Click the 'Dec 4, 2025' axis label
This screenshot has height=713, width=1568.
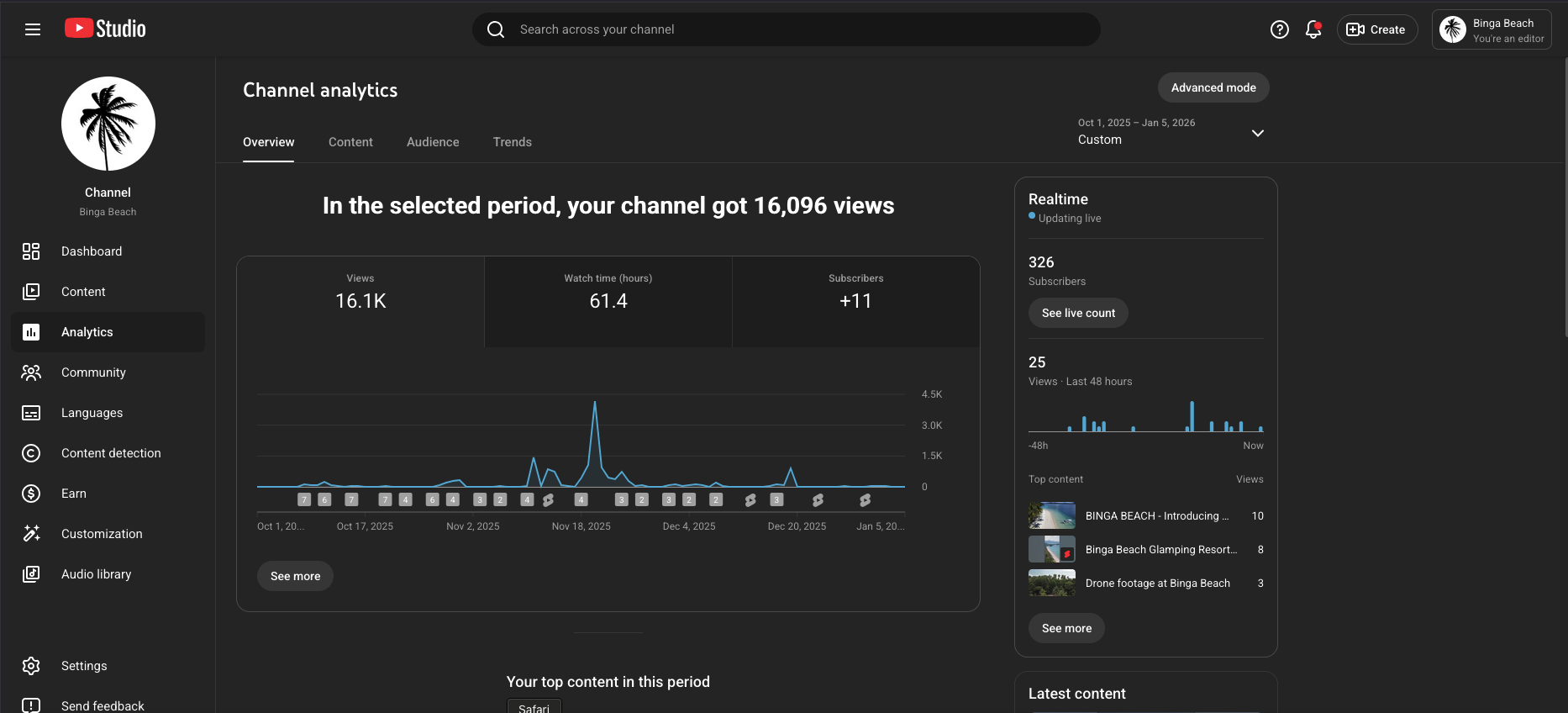[x=689, y=526]
